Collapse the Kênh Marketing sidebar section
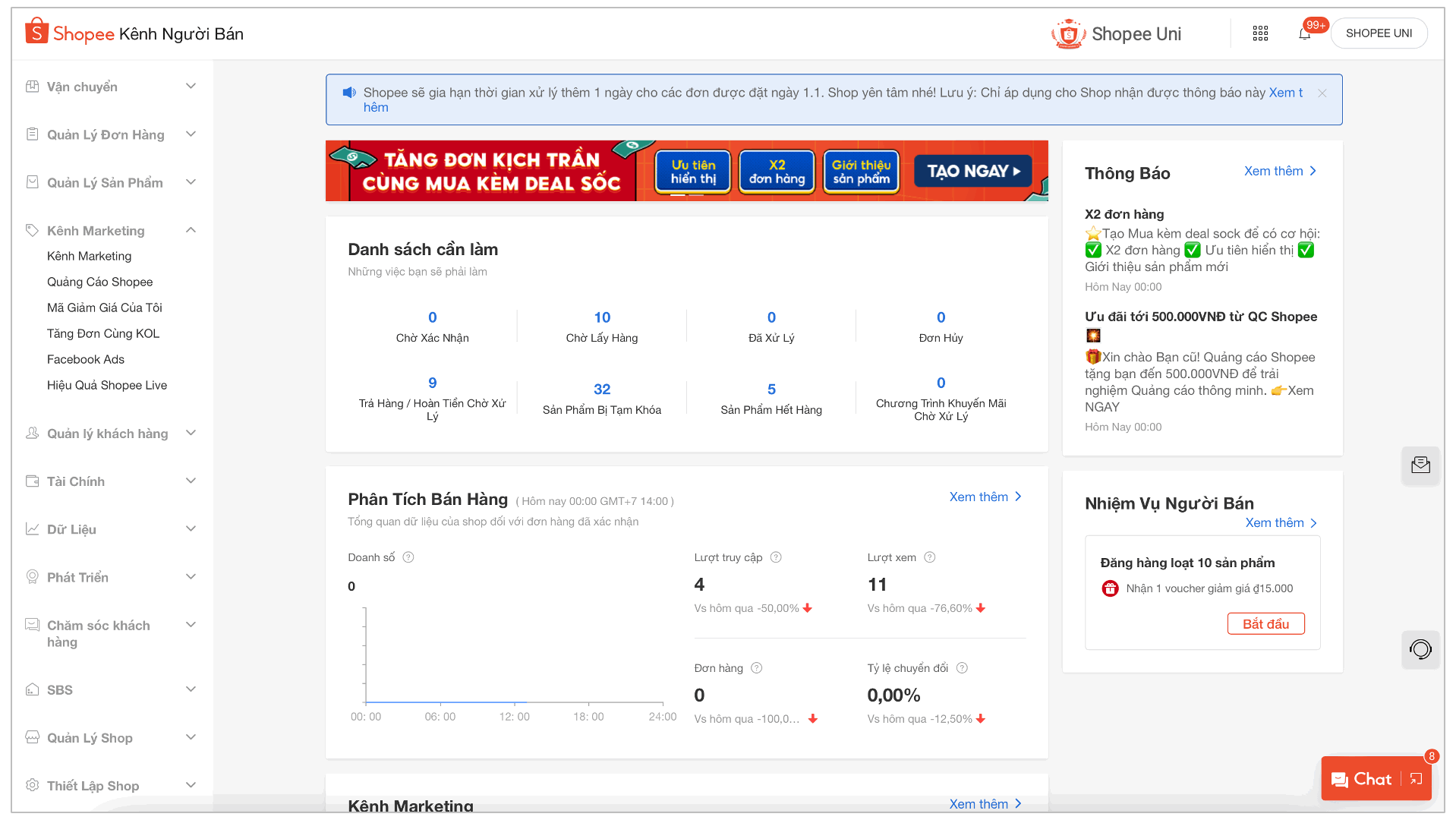This screenshot has width=1456, height=820. tap(191, 230)
